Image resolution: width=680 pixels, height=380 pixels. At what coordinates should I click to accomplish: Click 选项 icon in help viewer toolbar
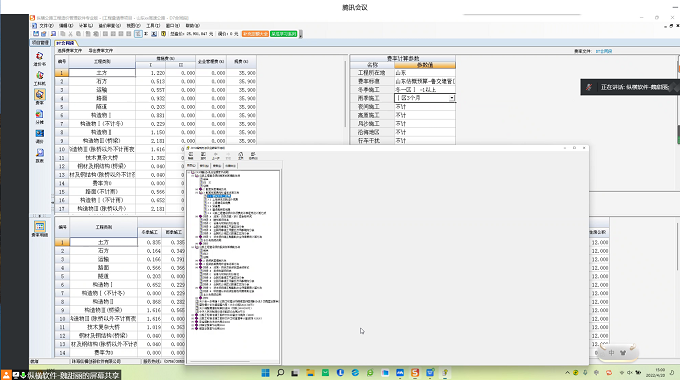(x=253, y=156)
